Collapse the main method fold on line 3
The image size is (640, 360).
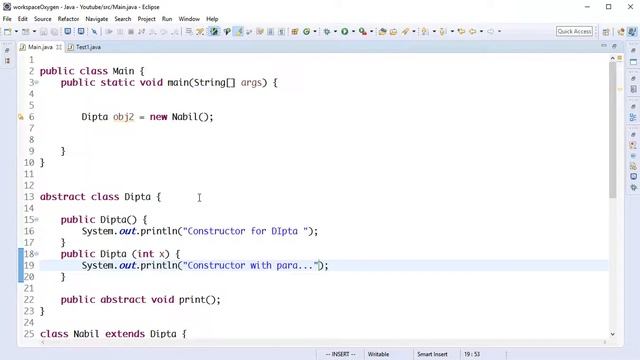[x=37, y=82]
